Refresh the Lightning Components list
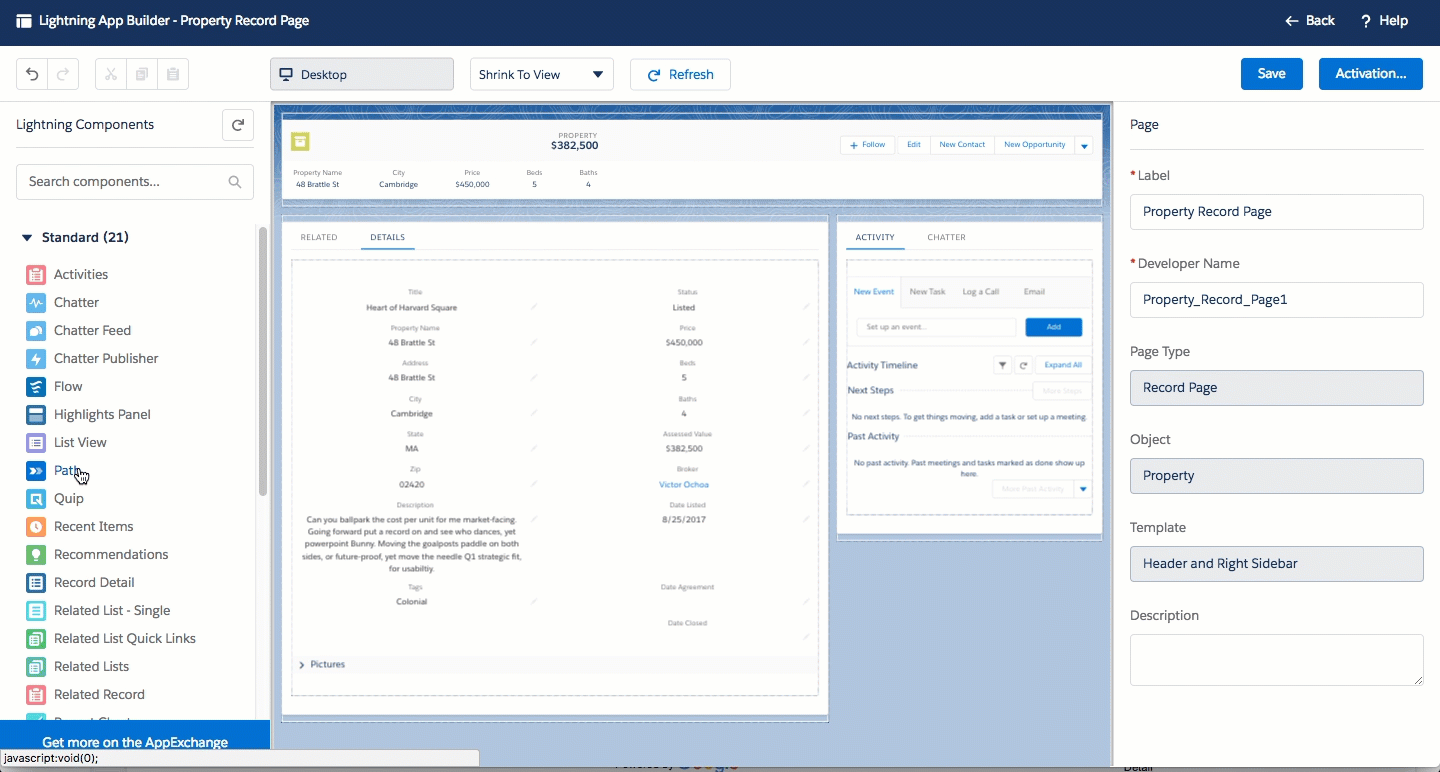Screen dimensions: 1440x772 tap(238, 125)
